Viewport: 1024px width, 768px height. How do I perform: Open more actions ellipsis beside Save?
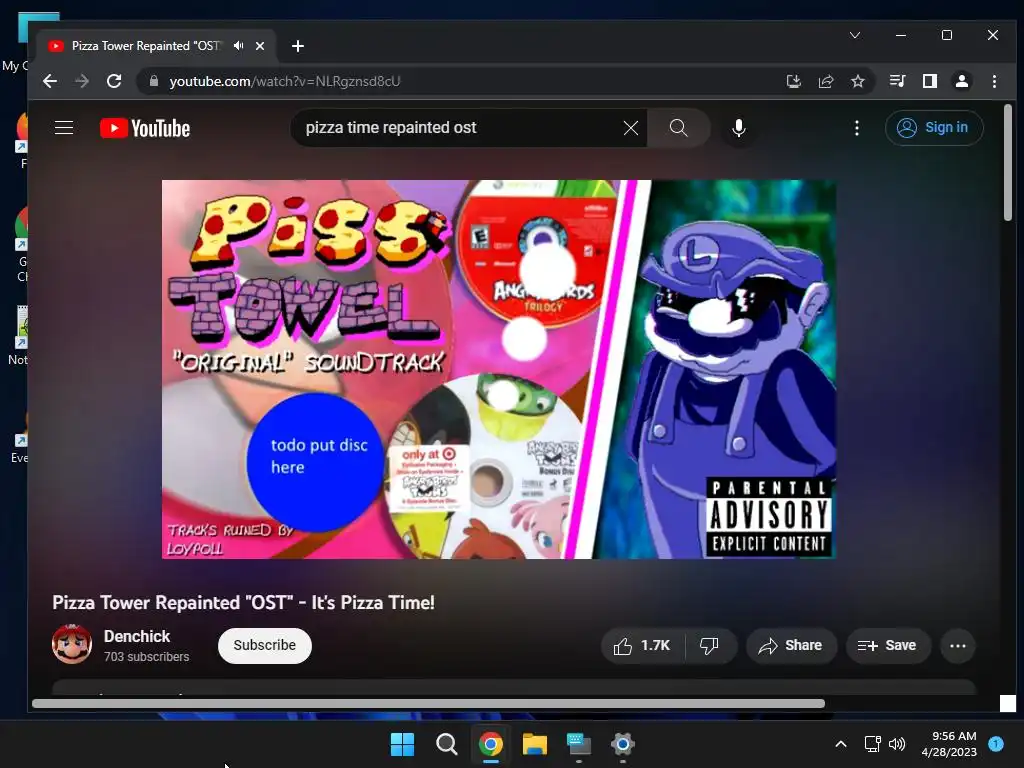(x=957, y=645)
